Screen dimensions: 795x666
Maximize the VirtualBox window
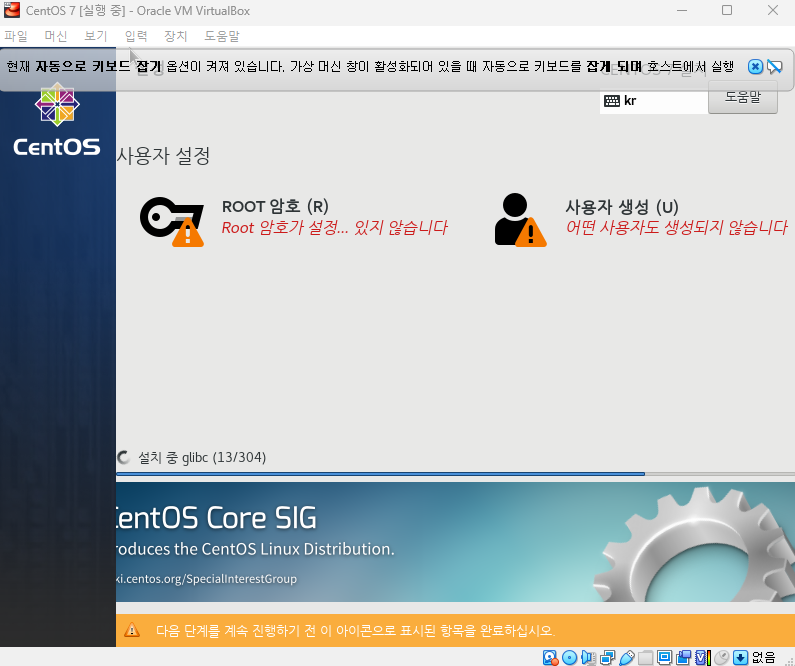pos(727,10)
